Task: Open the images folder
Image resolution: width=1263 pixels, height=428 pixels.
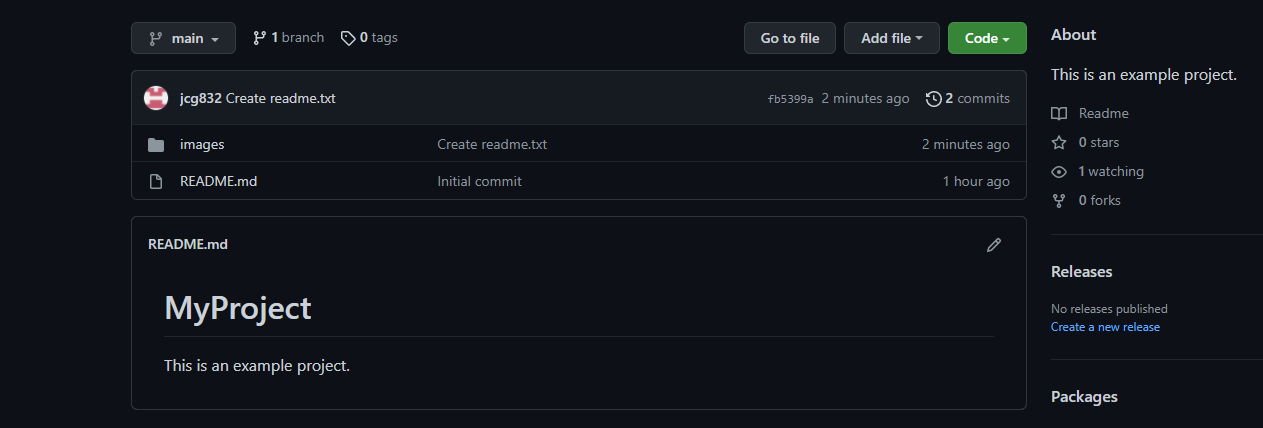Action: tap(202, 145)
